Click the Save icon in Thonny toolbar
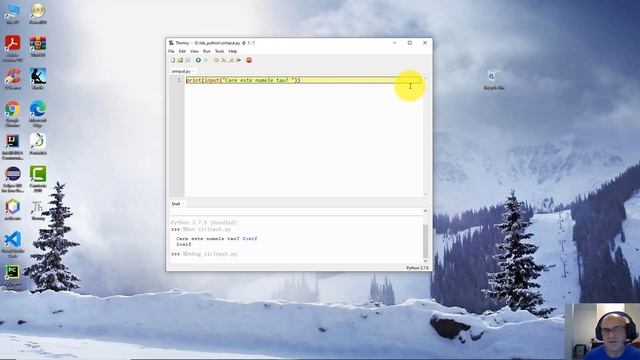The image size is (640, 360). pyautogui.click(x=188, y=60)
